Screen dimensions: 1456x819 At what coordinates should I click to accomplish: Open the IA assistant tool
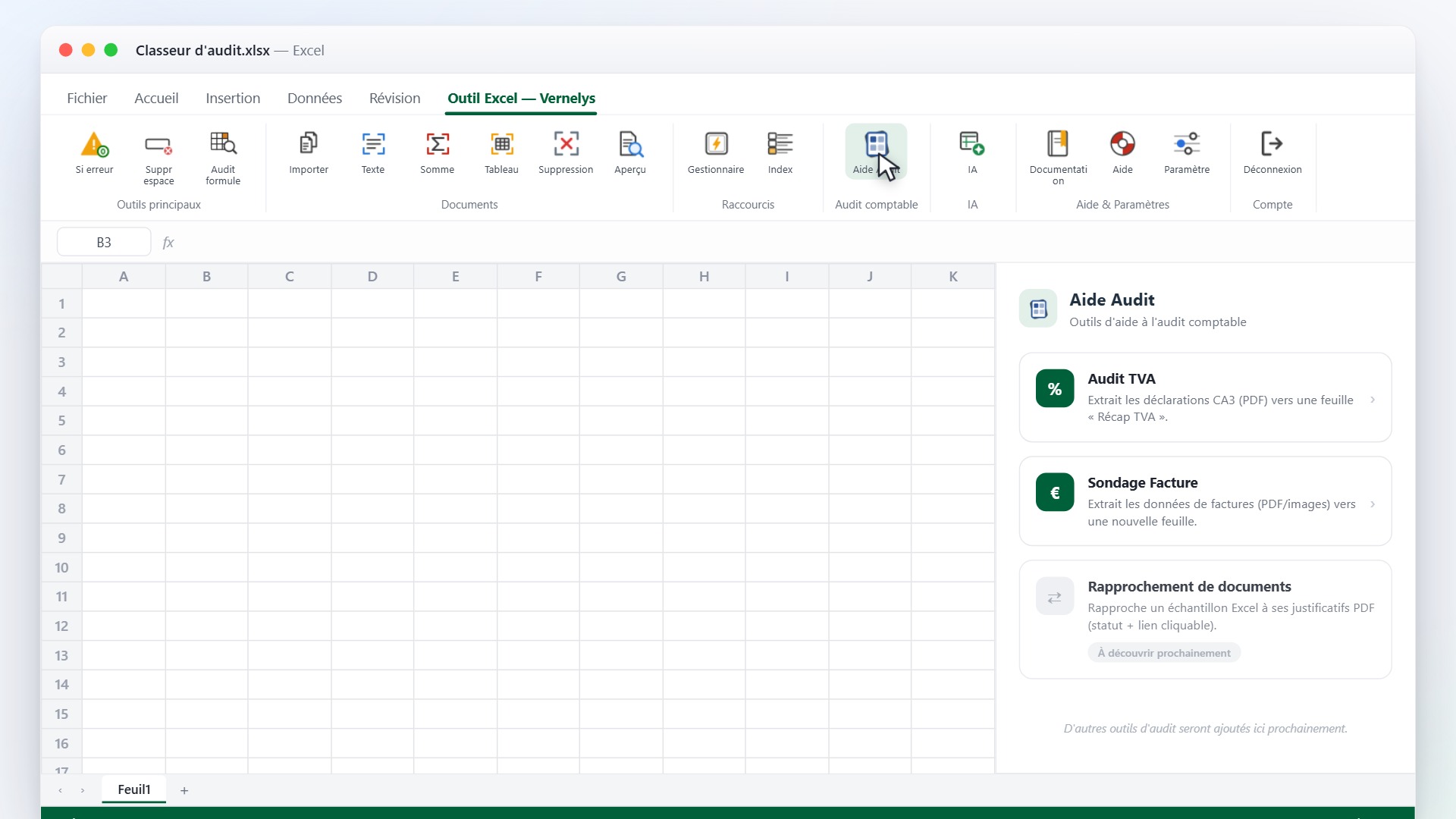(x=972, y=143)
